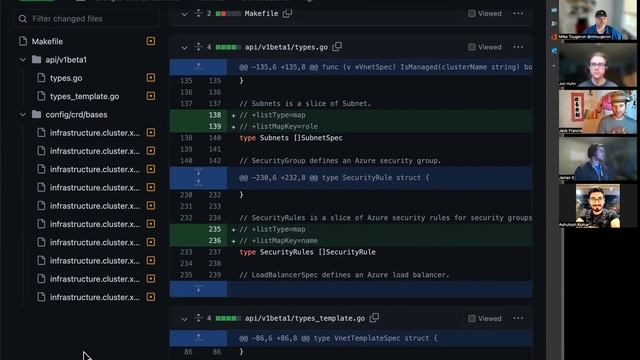Expand lines above the VnetSpec IsManaged hunk
Viewport: 640px width, 360px height.
pos(198,67)
